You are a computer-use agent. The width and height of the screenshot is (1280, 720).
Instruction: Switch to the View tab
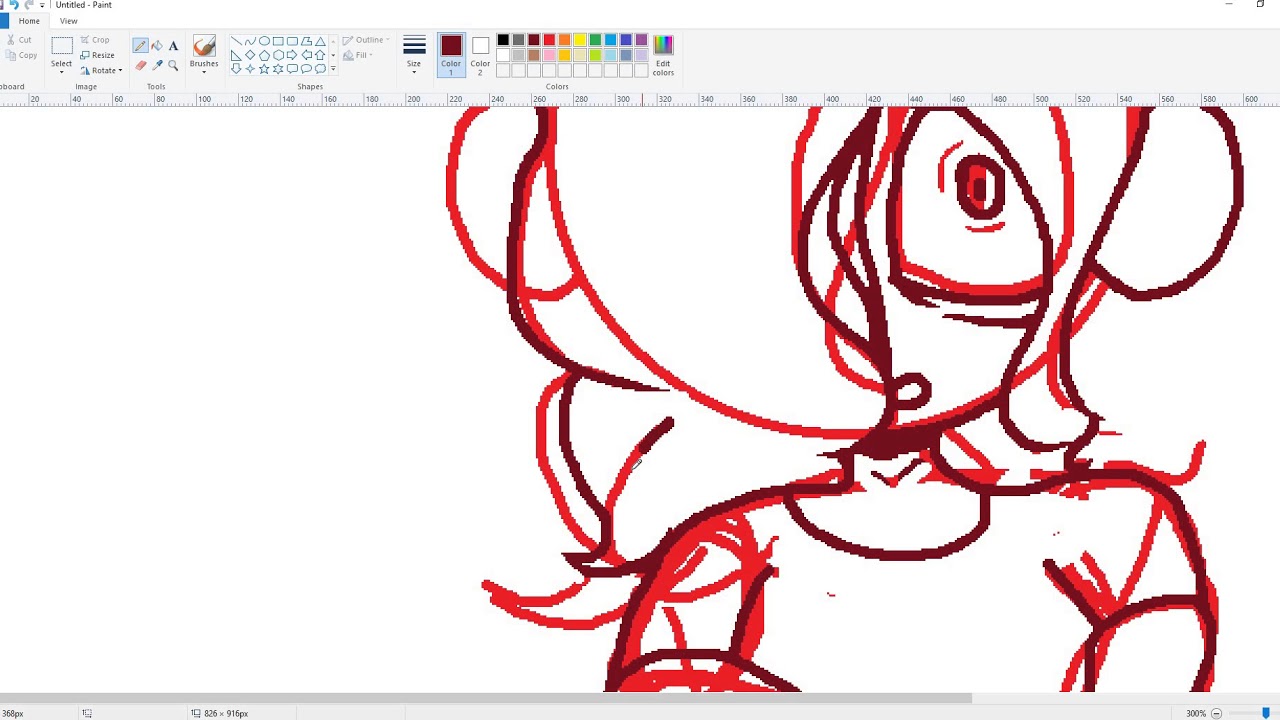coord(68,21)
